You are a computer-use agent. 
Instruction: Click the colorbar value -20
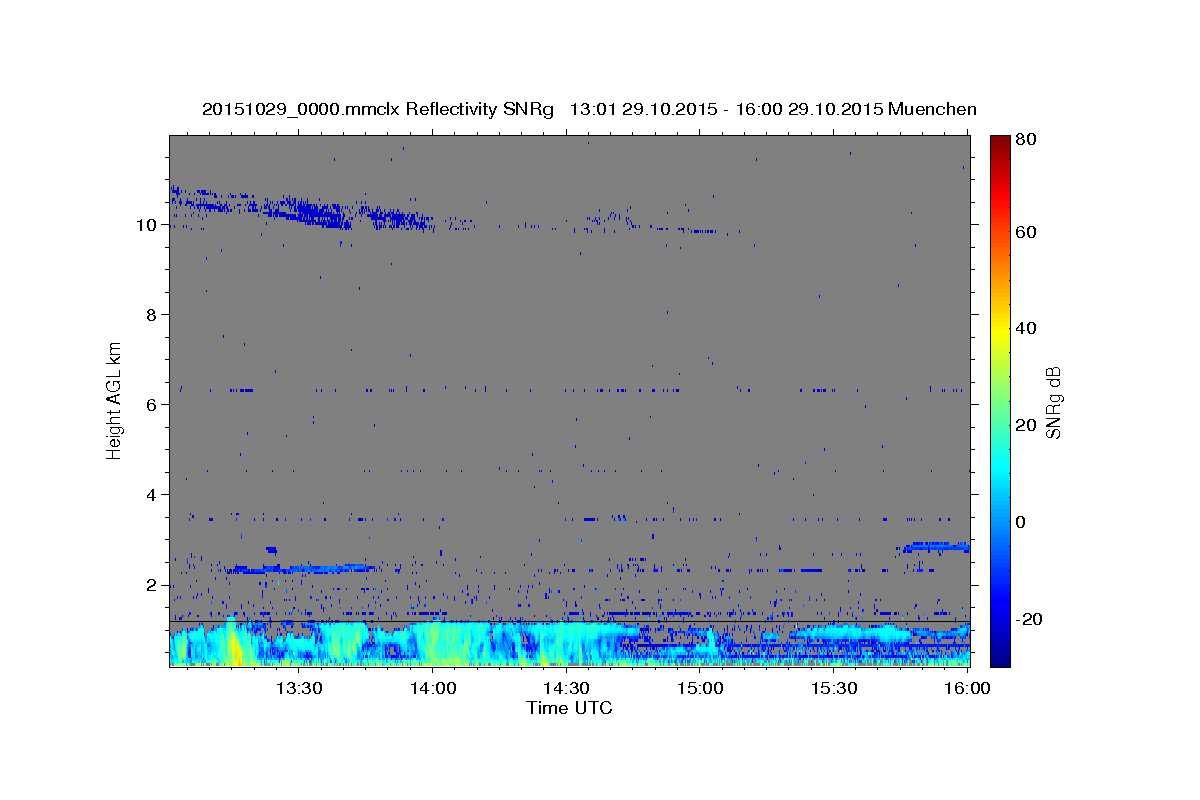[x=1028, y=620]
